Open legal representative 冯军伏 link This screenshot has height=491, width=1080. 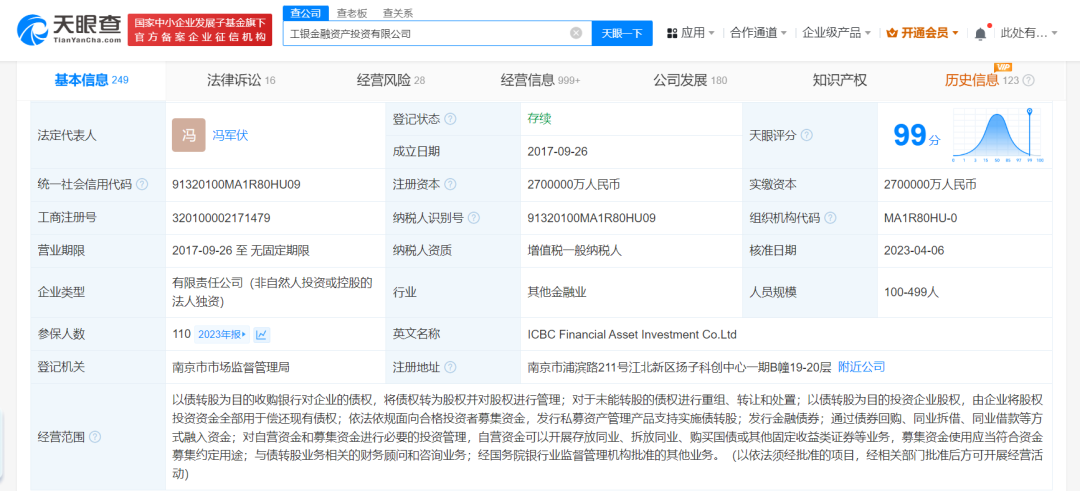point(231,136)
